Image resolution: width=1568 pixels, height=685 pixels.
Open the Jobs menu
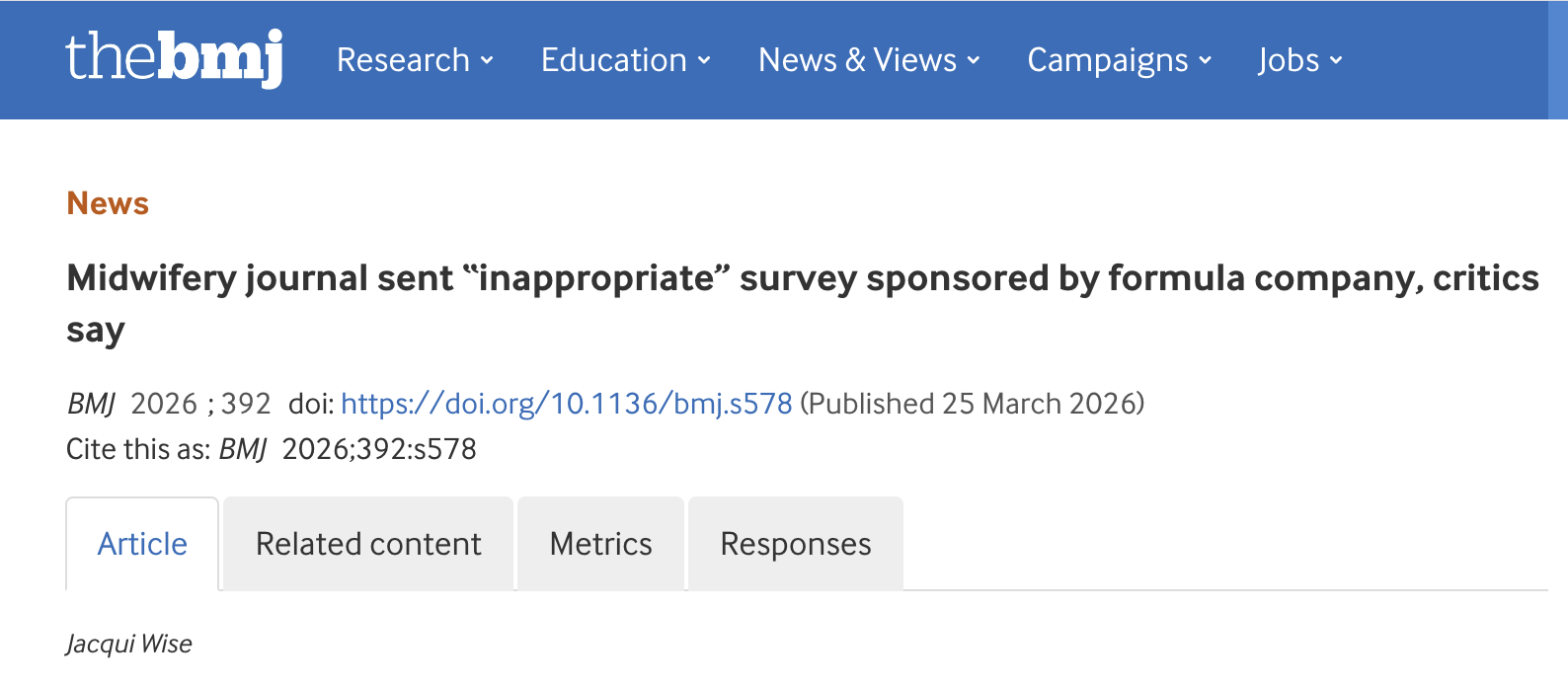[1288, 60]
